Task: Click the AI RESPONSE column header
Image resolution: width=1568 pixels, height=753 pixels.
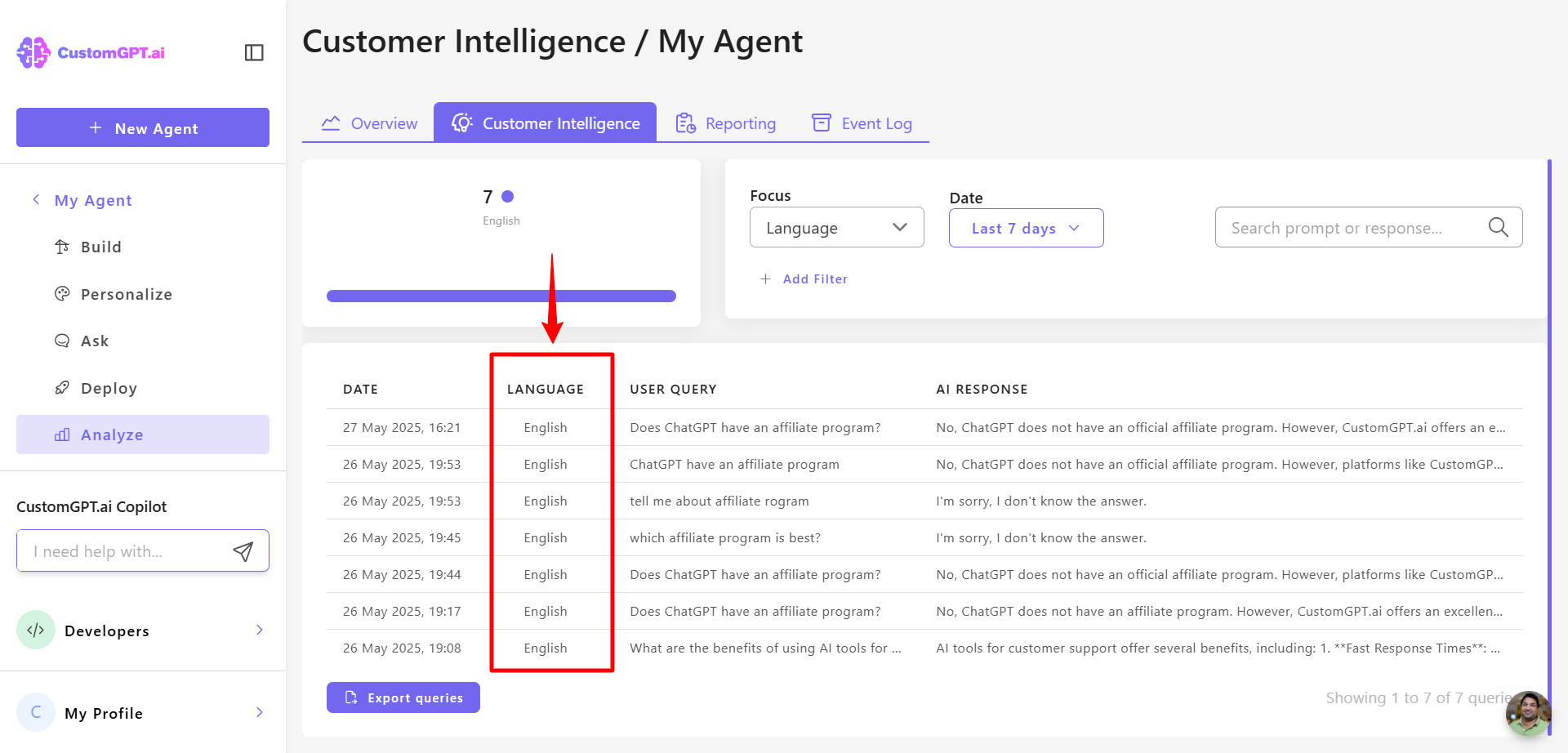Action: [982, 389]
